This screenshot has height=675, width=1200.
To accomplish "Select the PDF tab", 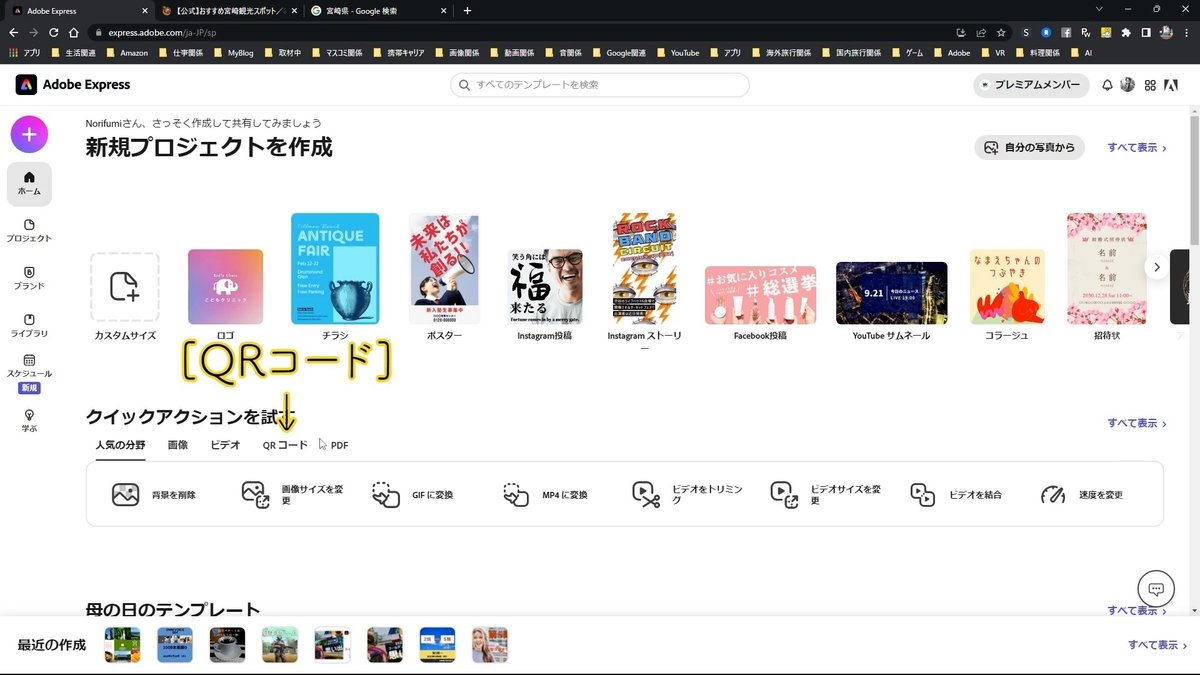I will (x=339, y=445).
